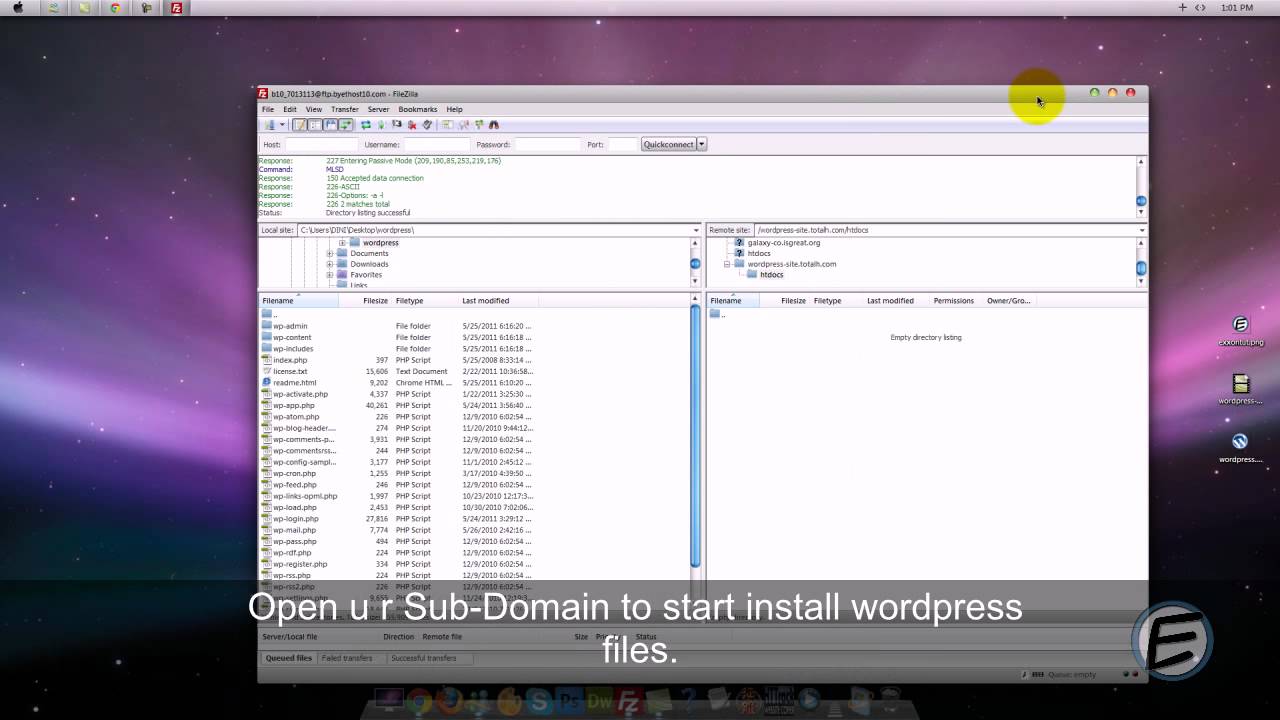The width and height of the screenshot is (1280, 720).
Task: Select wp-cron.php in local list
Action: [294, 474]
